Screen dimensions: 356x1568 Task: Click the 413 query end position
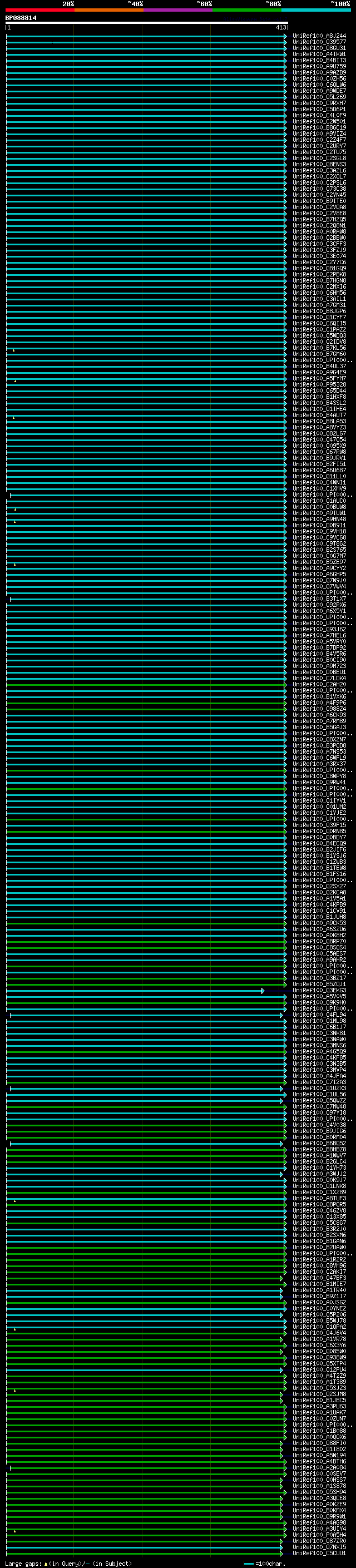[x=280, y=27]
